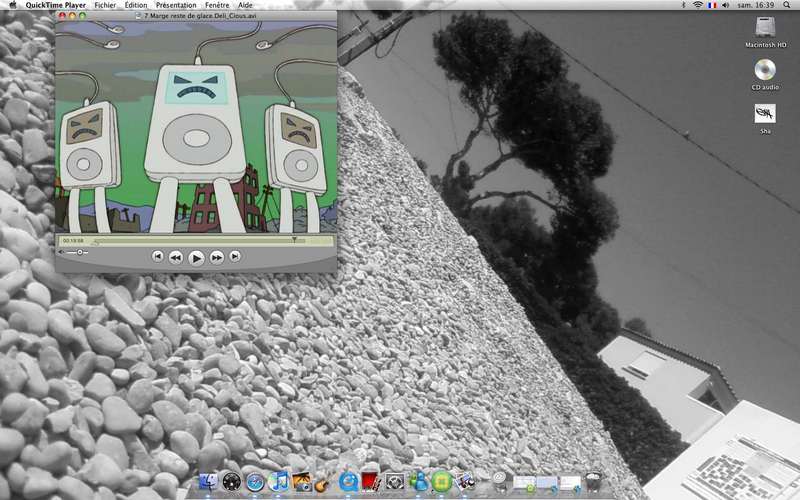
Task: Launch Safari from the Dock
Action: (x=256, y=482)
